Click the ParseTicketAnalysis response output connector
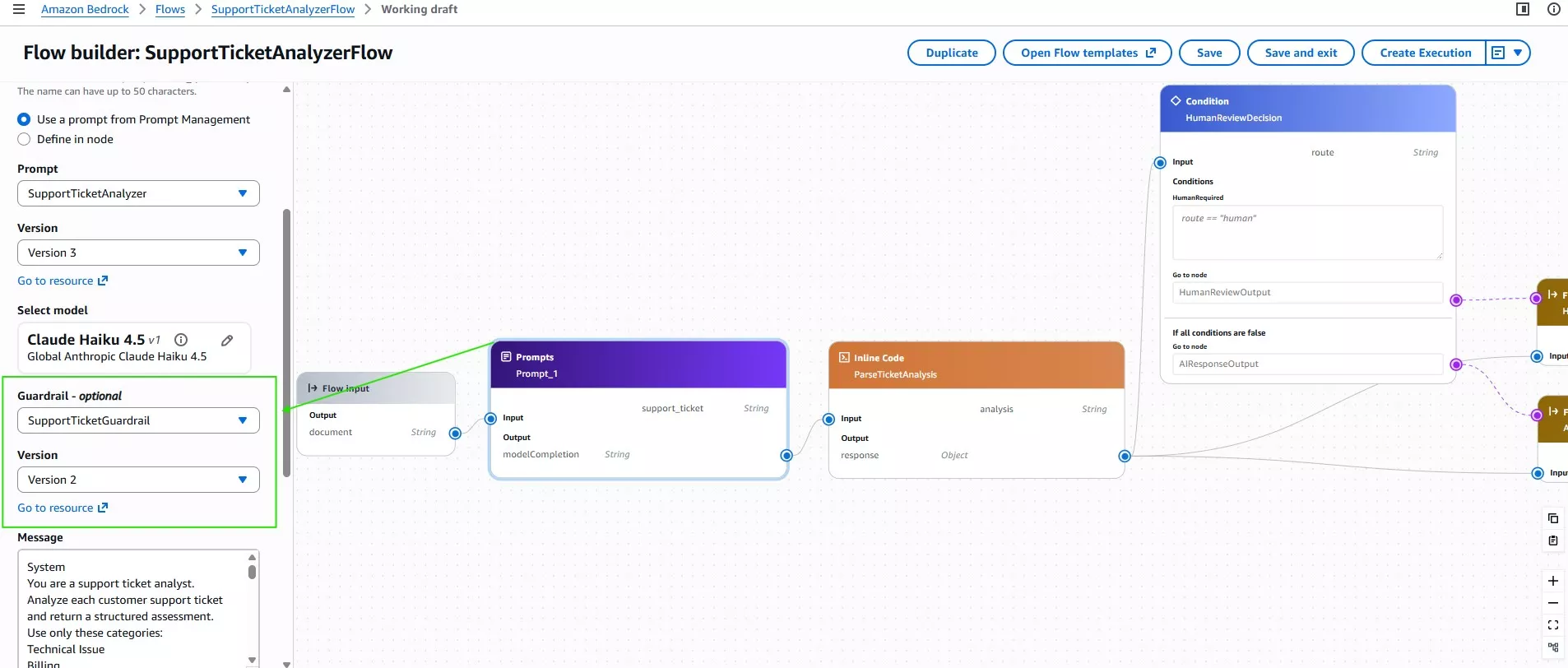The height and width of the screenshot is (668, 1568). point(1125,456)
